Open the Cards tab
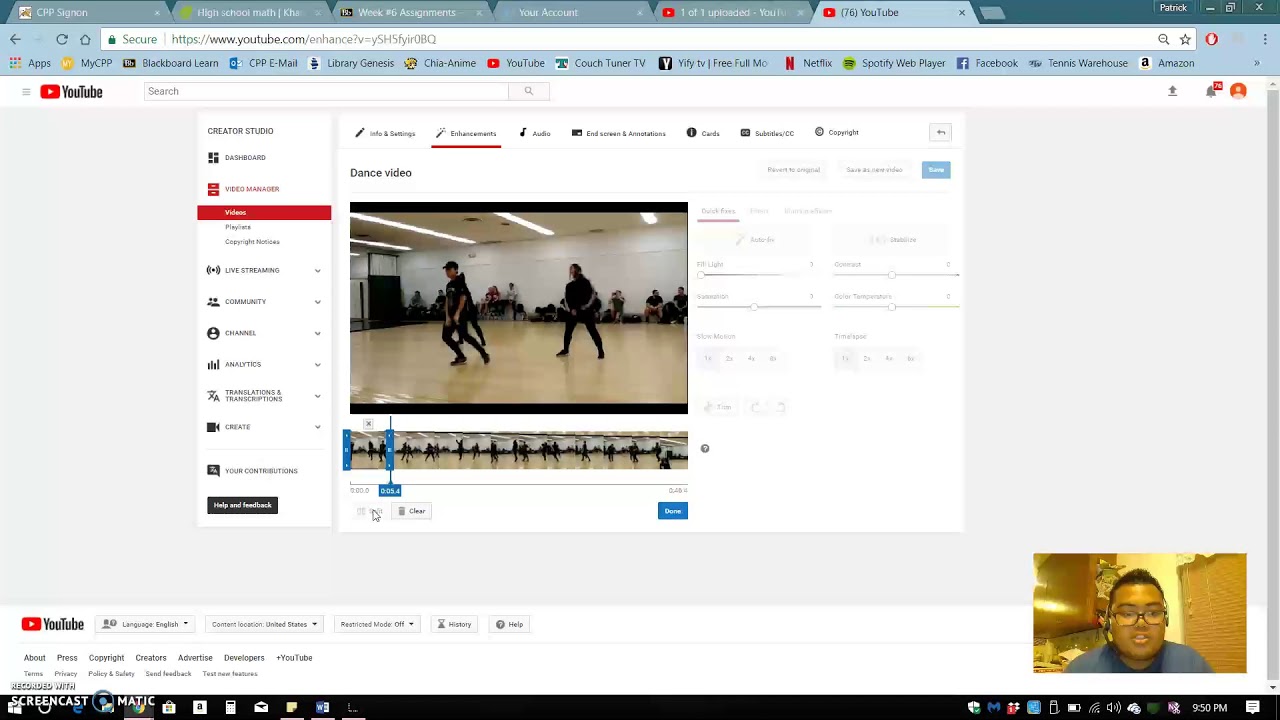This screenshot has width=1280, height=720. (703, 133)
